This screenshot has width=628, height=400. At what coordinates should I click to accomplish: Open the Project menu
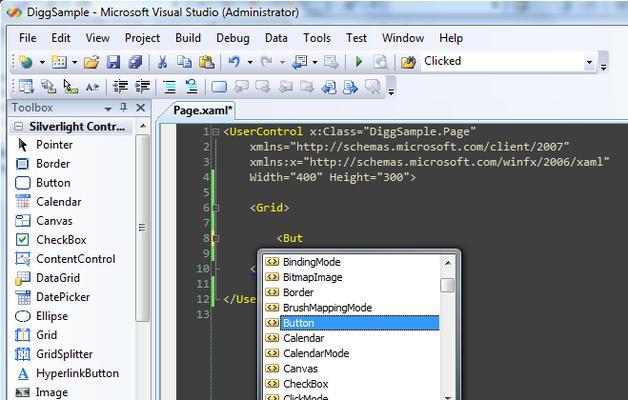[x=142, y=38]
